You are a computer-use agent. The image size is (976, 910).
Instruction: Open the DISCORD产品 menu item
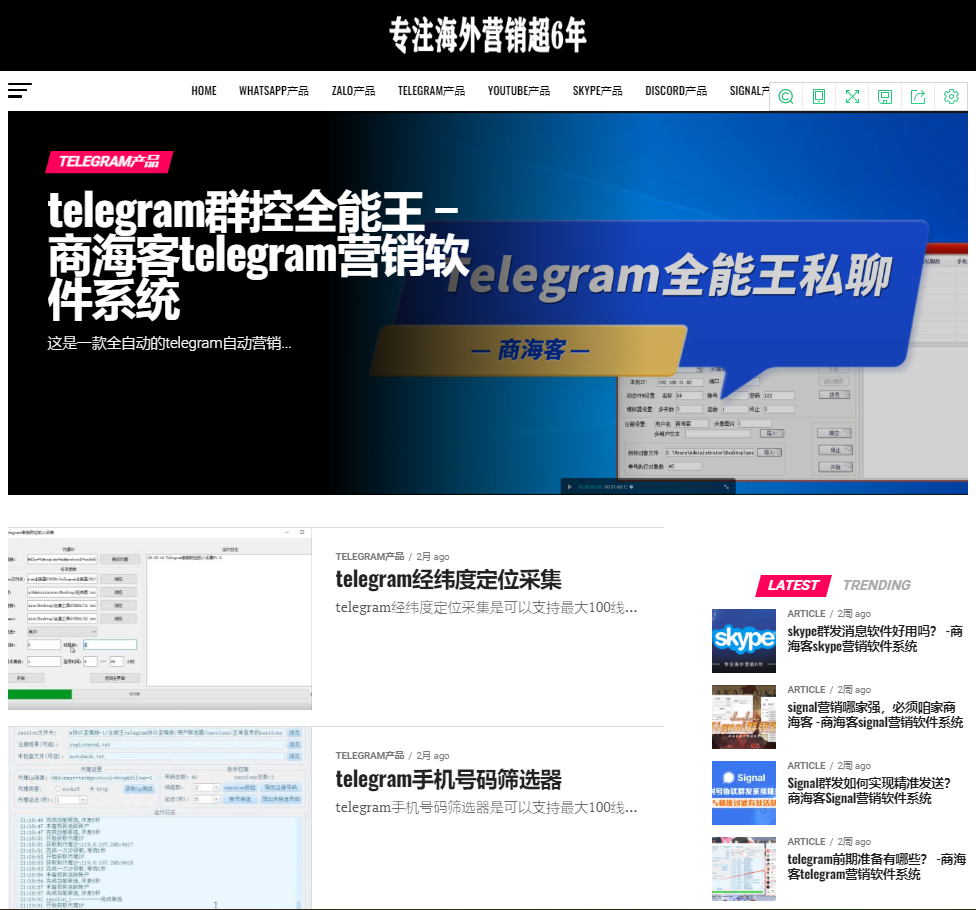point(676,91)
